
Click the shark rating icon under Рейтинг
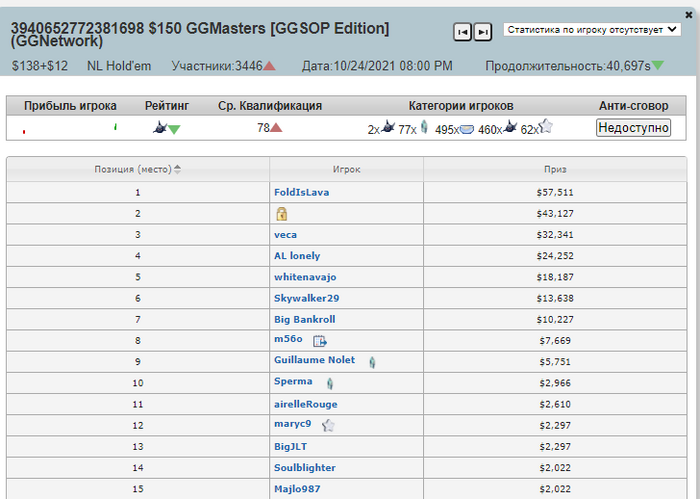[x=159, y=128]
